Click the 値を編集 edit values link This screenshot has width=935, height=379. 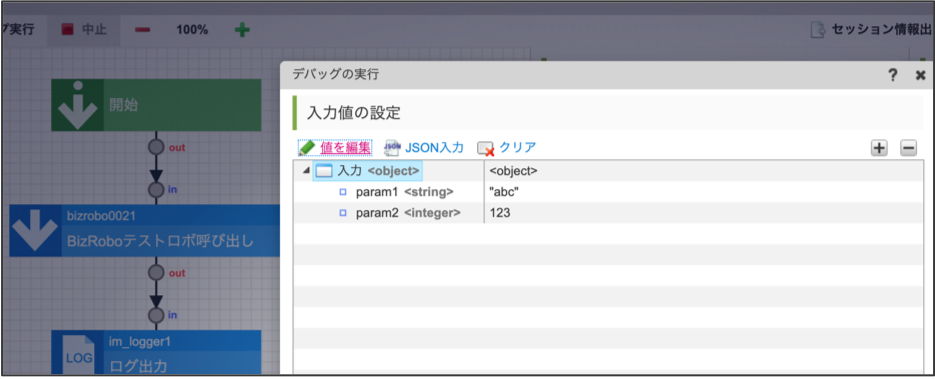click(x=345, y=147)
